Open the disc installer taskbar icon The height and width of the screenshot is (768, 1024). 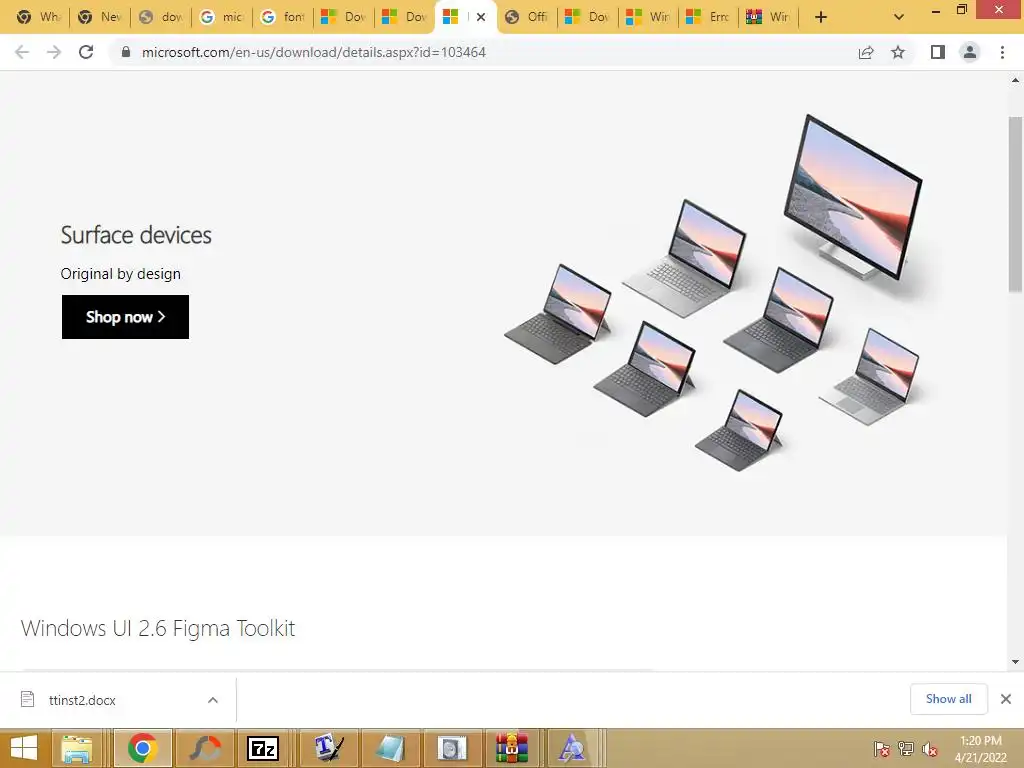coord(452,748)
